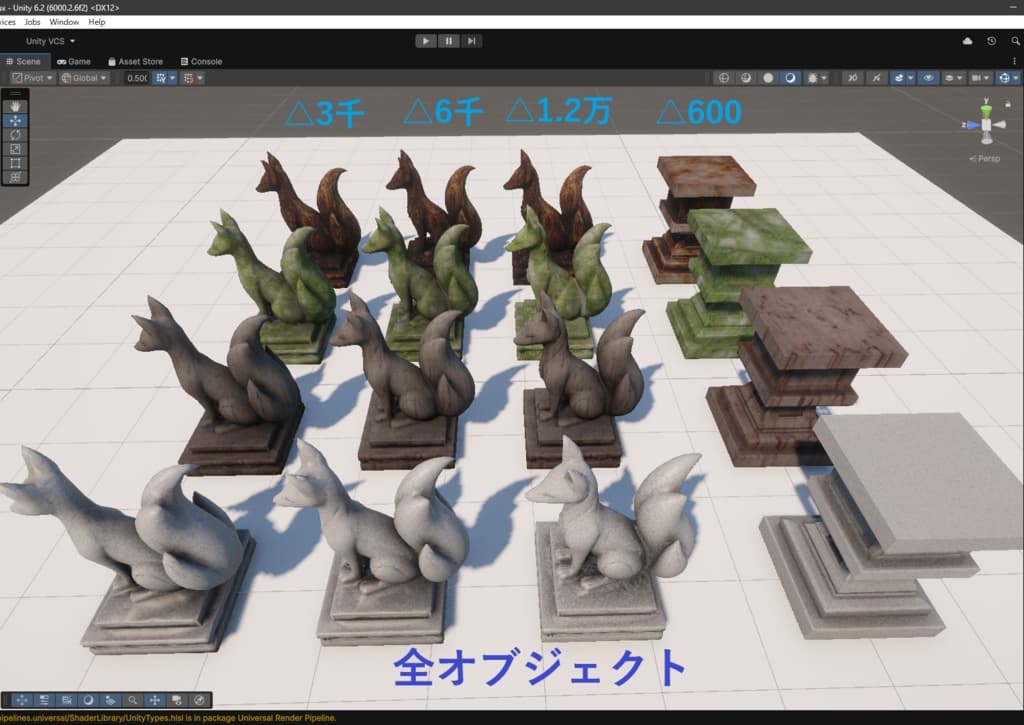Open the Window menu
The image size is (1024, 725).
point(64,22)
